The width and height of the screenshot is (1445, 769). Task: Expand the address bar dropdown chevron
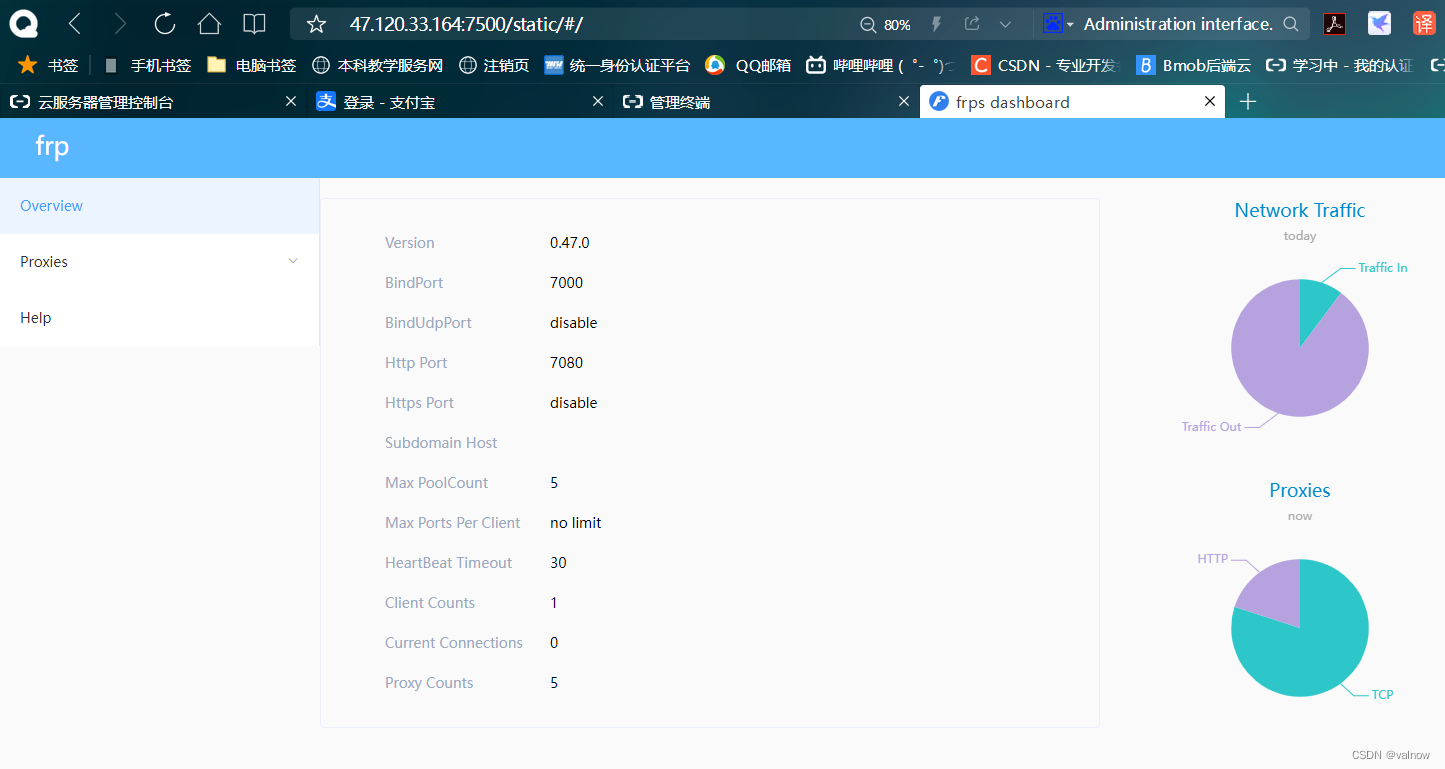coord(1006,24)
